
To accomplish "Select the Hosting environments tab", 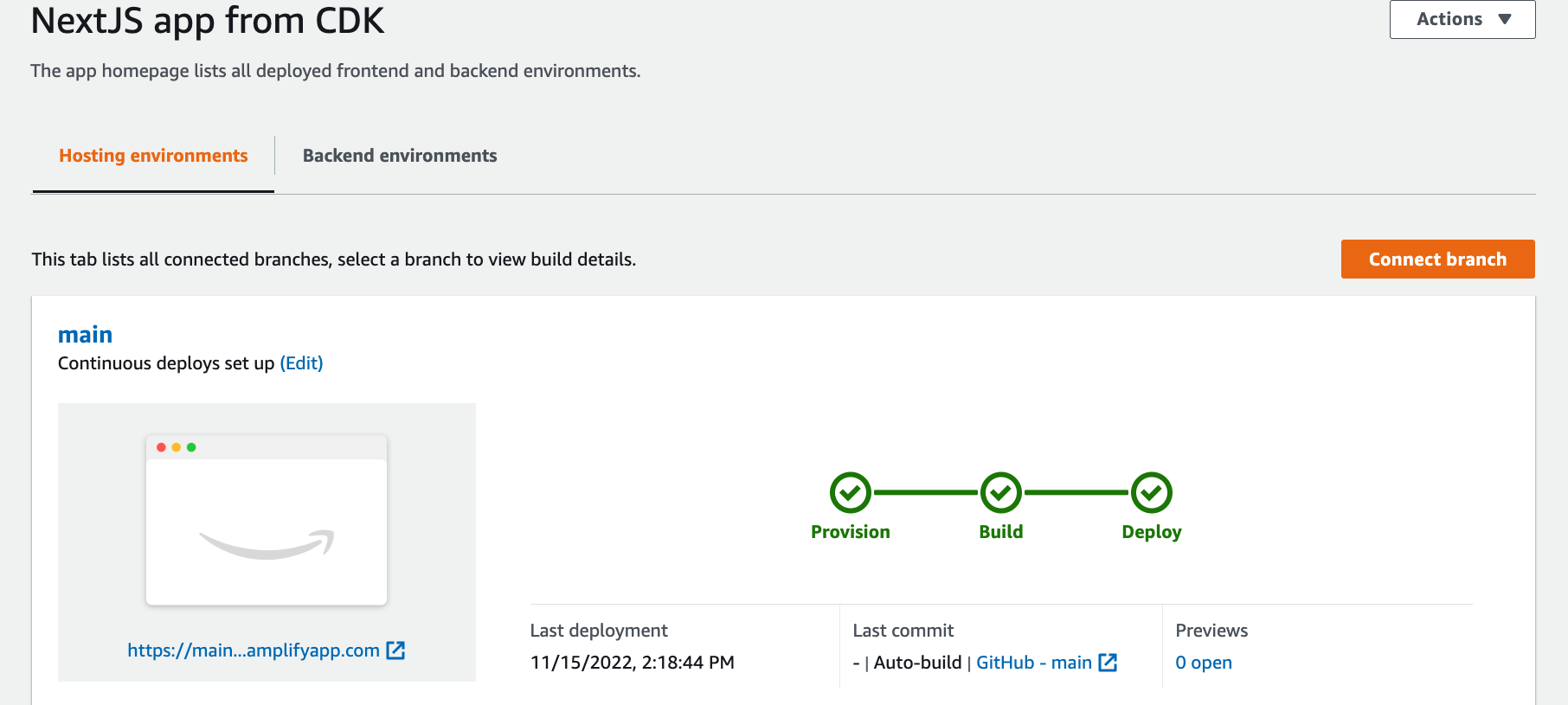I will (x=152, y=156).
